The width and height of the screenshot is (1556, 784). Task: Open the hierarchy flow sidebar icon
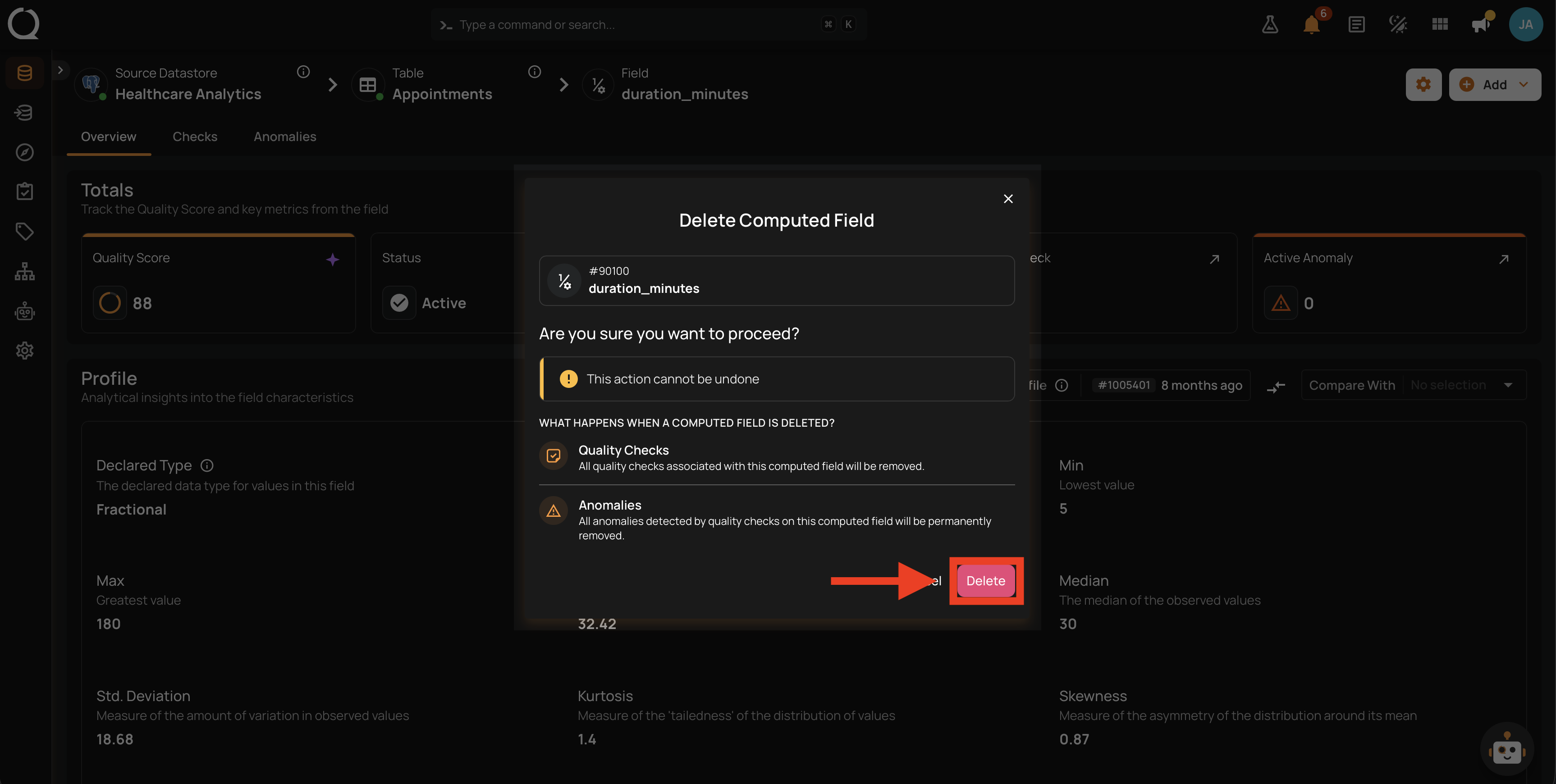click(25, 271)
